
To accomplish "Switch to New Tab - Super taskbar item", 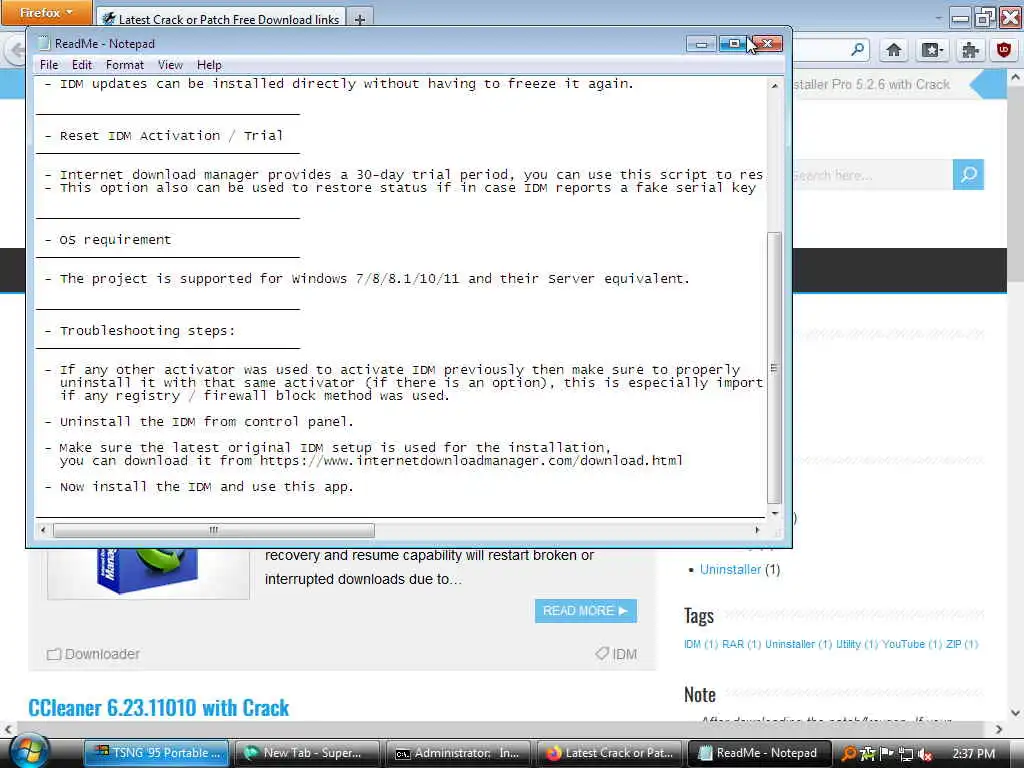I will [307, 753].
